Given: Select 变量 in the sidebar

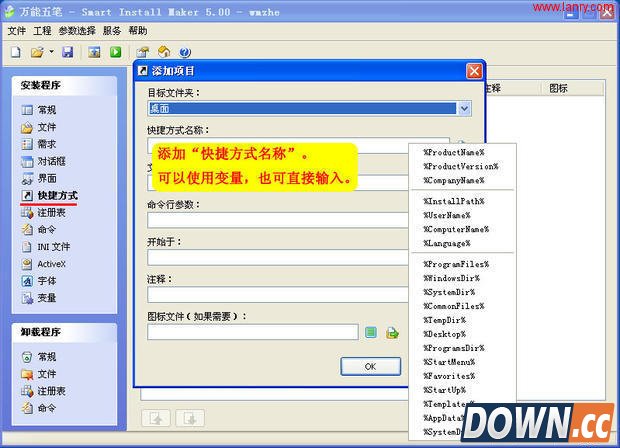Looking at the screenshot, I should tap(39, 298).
